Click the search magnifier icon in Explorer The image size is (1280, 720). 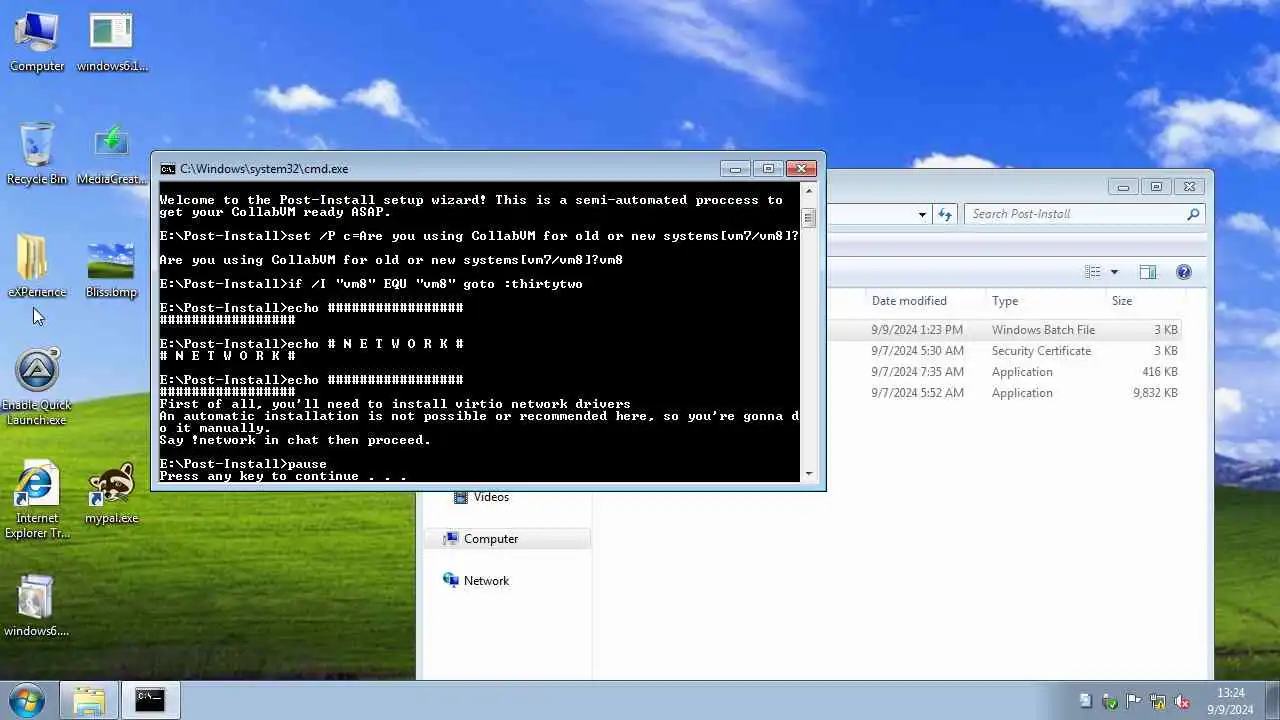[x=1193, y=214]
